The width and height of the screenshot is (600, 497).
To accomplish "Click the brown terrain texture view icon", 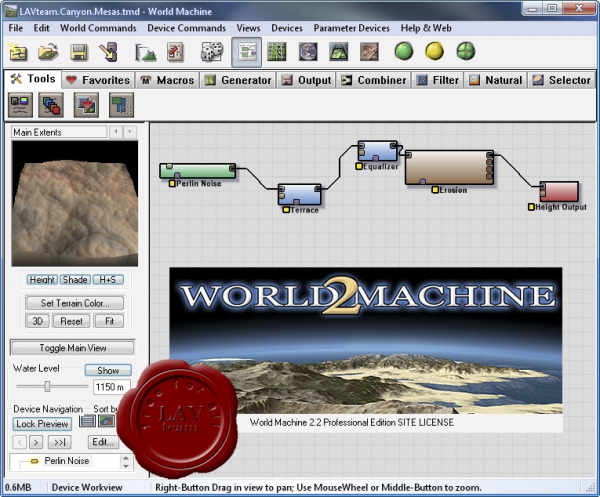I will pyautogui.click(x=369, y=52).
